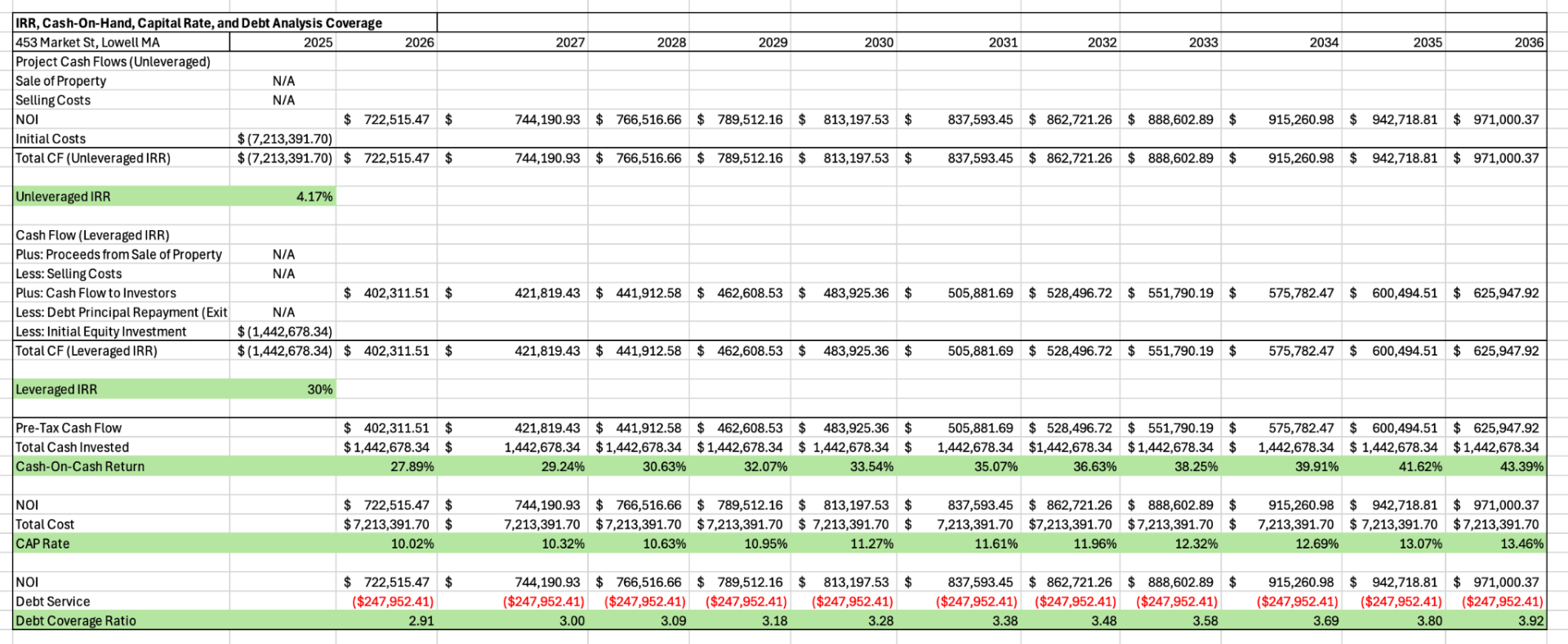Select the 'Sale of Property' label cell
This screenshot has height=644, width=1568.
(x=121, y=81)
